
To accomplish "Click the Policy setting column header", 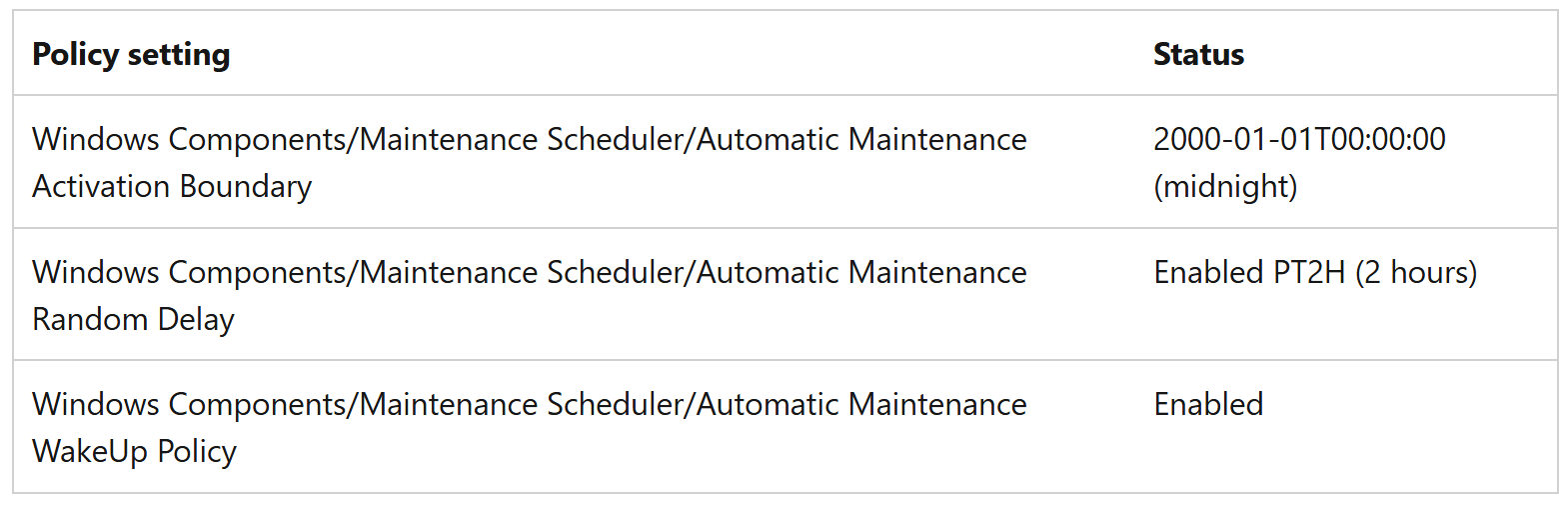I will coord(131,54).
